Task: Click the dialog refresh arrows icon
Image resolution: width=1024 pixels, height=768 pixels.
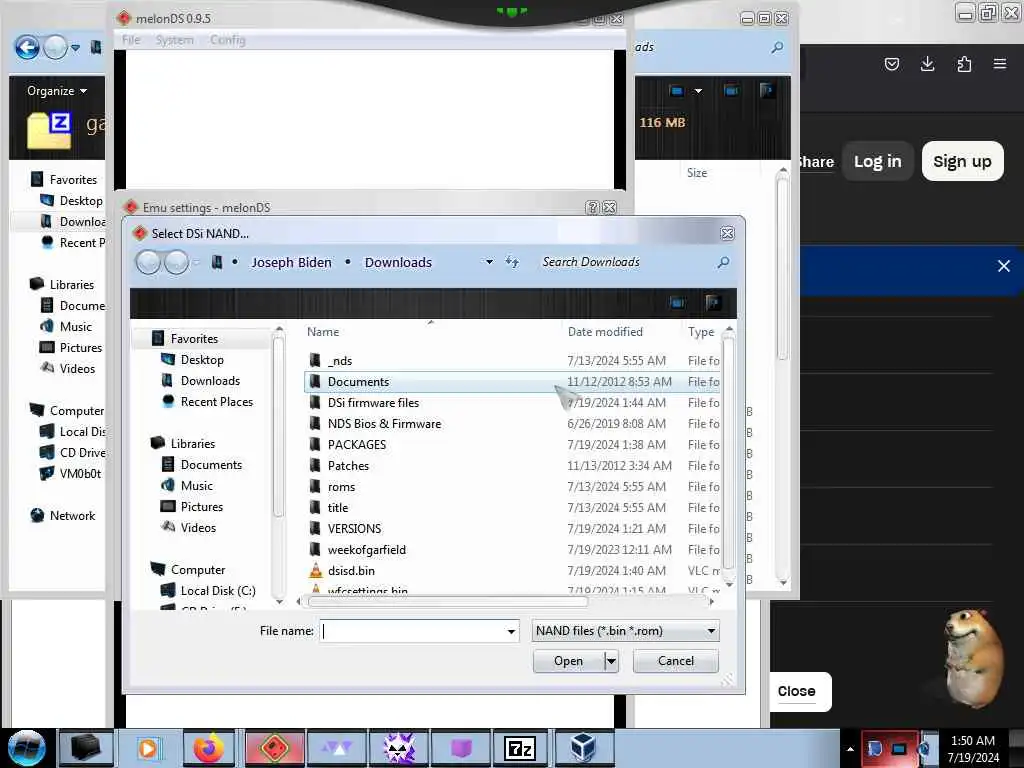Action: pyautogui.click(x=512, y=262)
